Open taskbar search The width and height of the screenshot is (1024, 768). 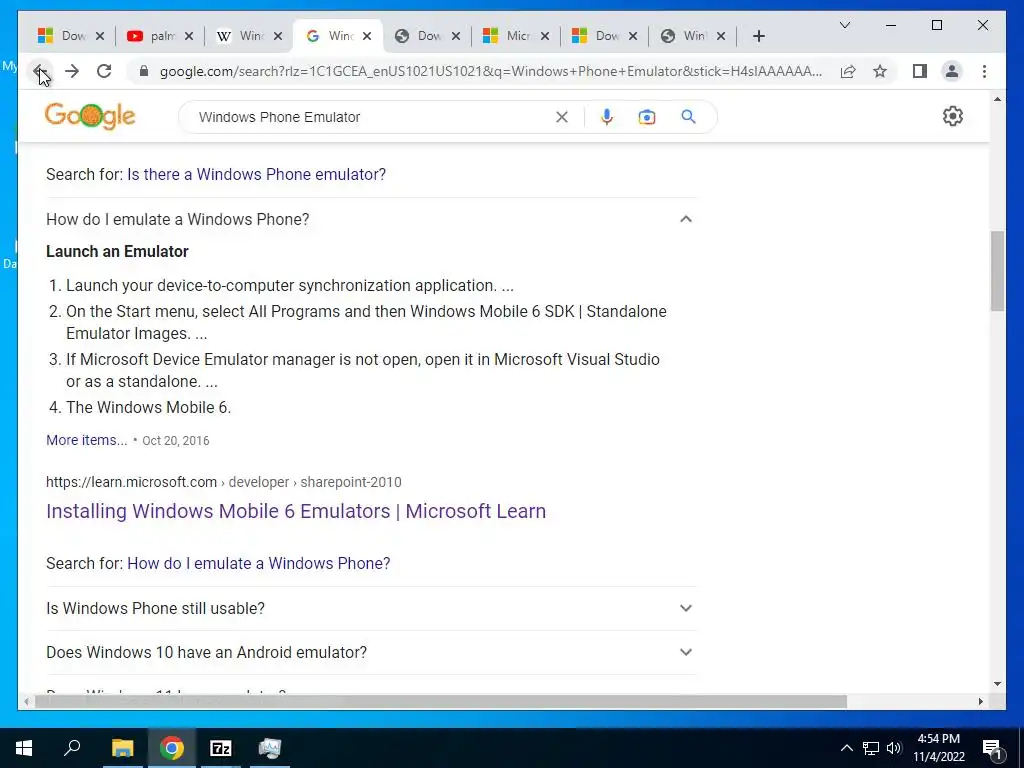click(72, 748)
